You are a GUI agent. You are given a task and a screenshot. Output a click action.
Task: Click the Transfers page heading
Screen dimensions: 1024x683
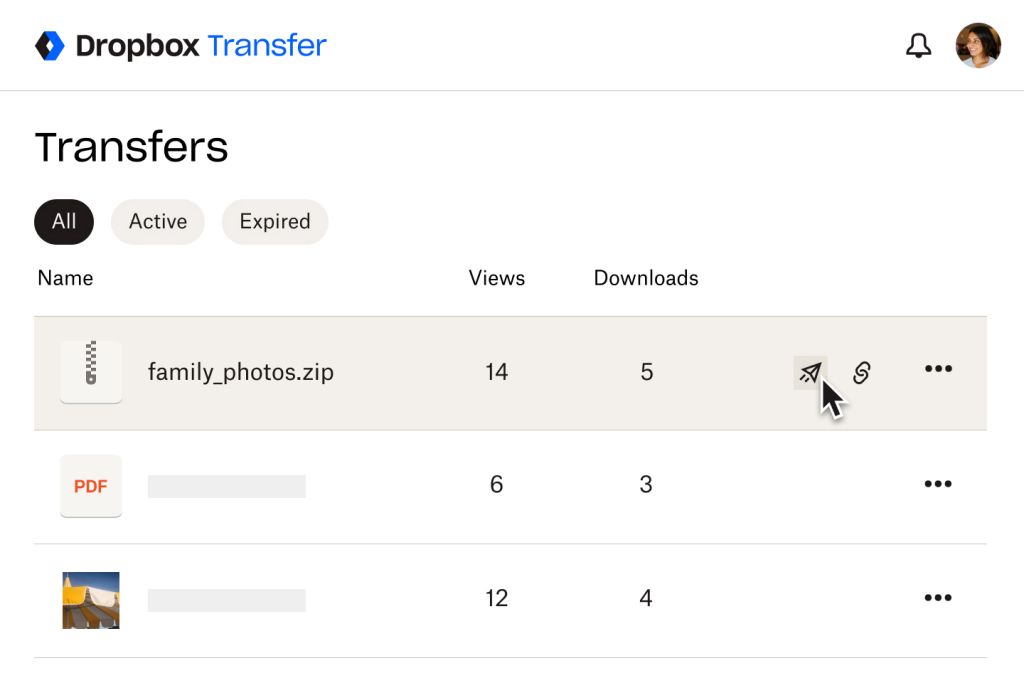click(x=131, y=146)
